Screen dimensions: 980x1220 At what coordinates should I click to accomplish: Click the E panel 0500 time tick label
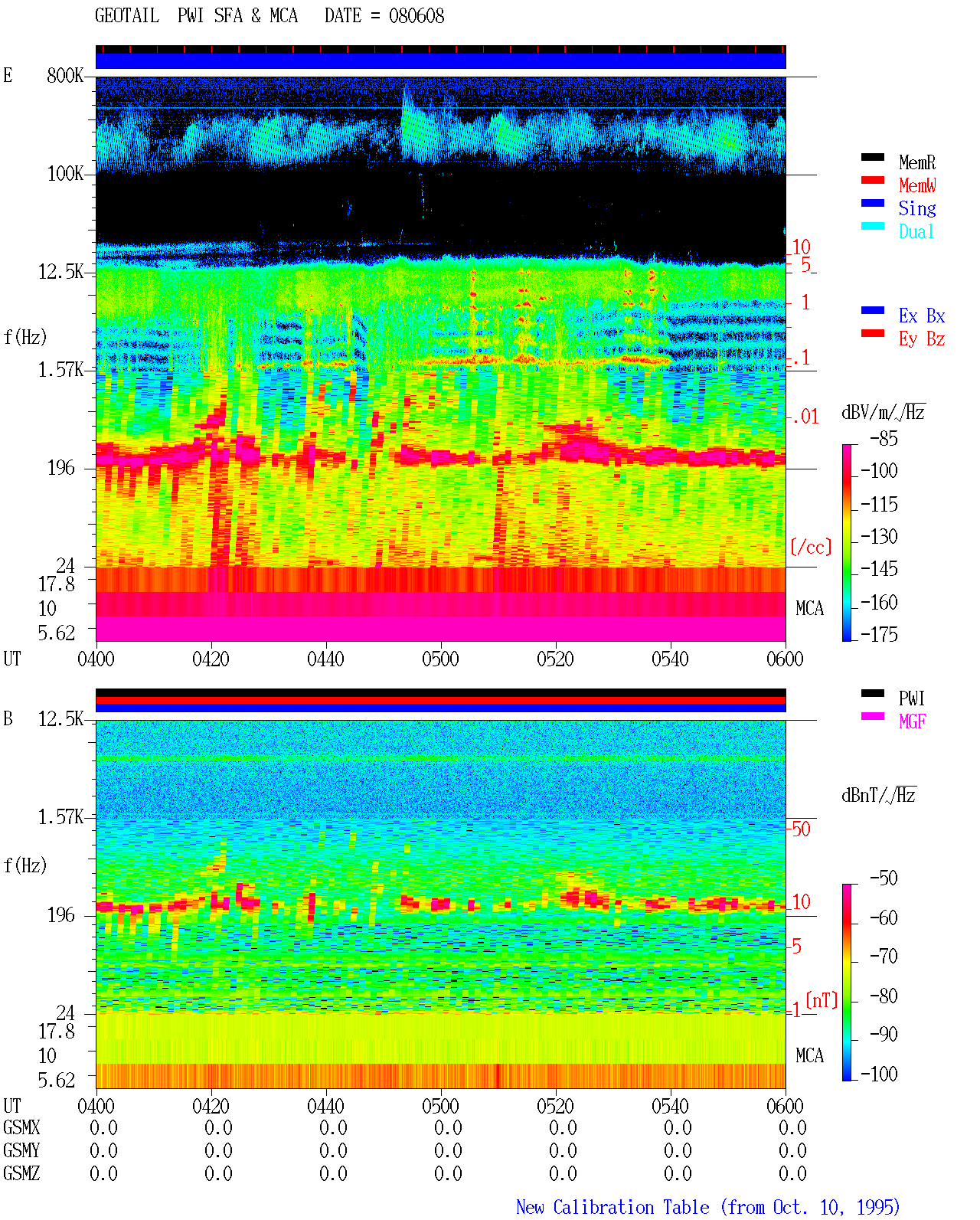pos(440,659)
